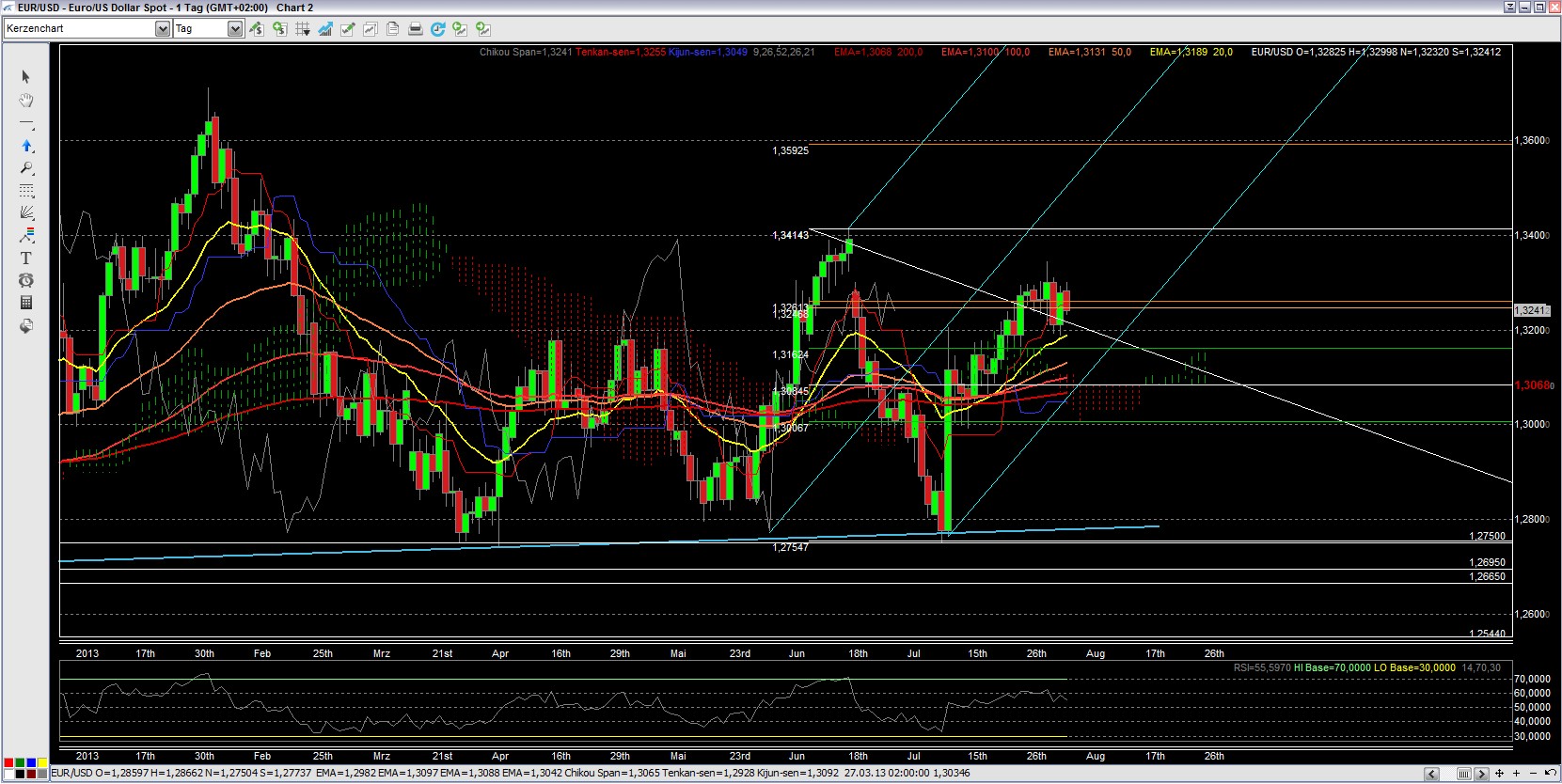Click the plus zoom-in button at bottom right
1562x784 pixels.
click(1517, 774)
